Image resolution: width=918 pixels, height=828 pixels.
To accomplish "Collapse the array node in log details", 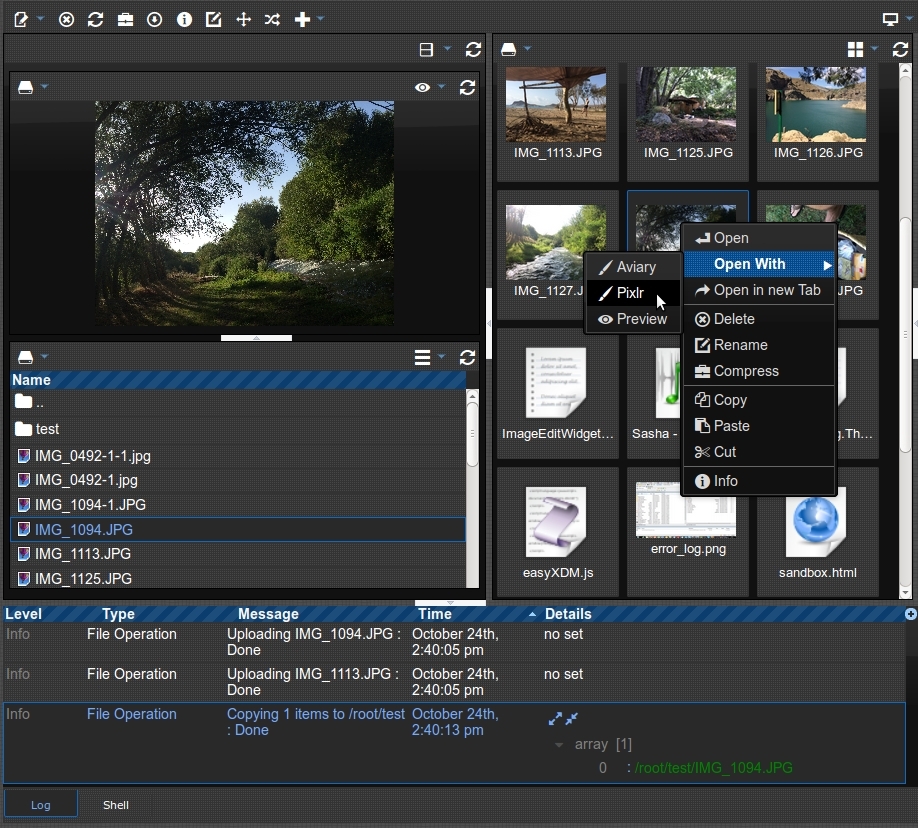I will pos(559,745).
